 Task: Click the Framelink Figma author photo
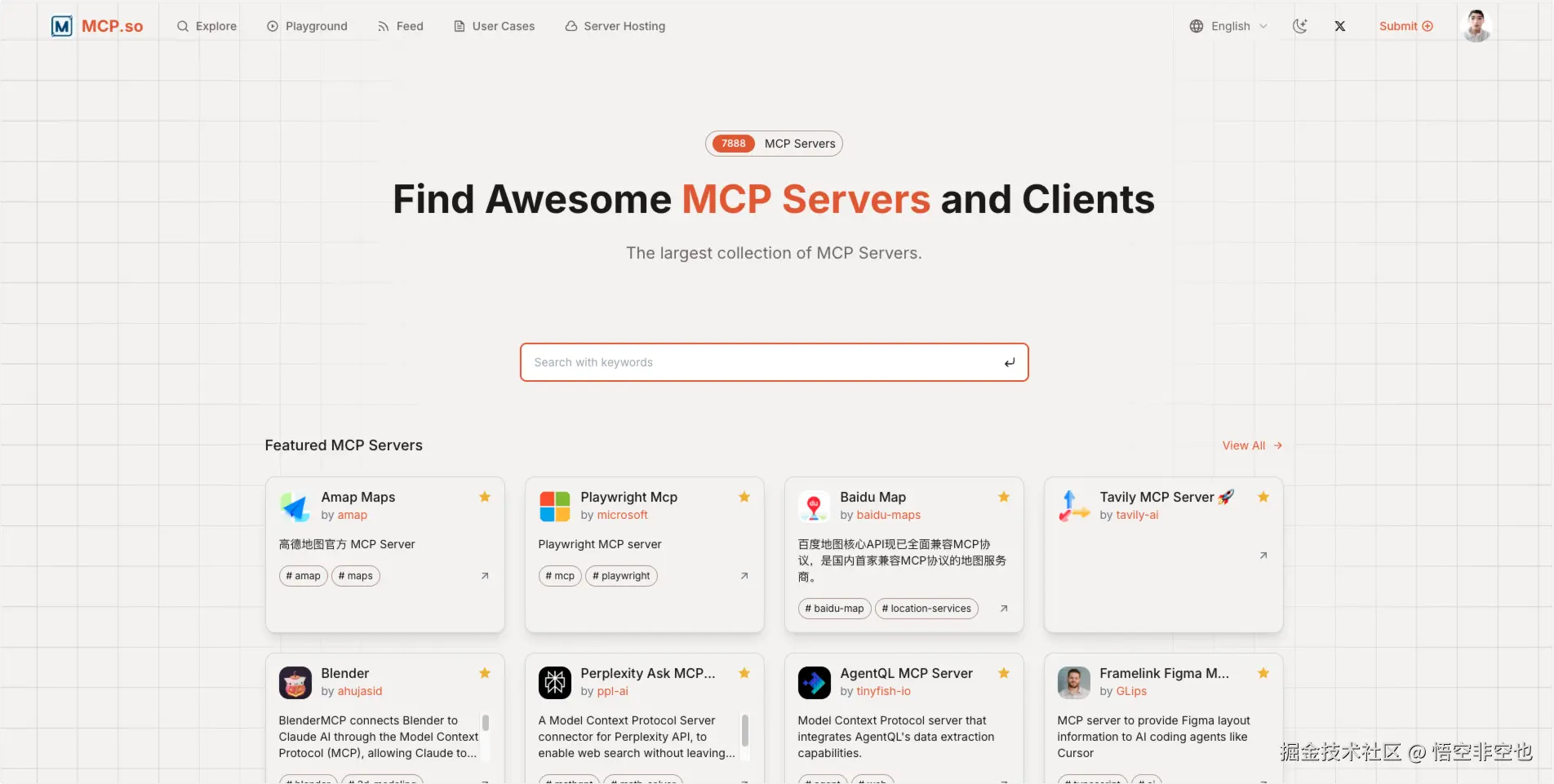(1074, 683)
